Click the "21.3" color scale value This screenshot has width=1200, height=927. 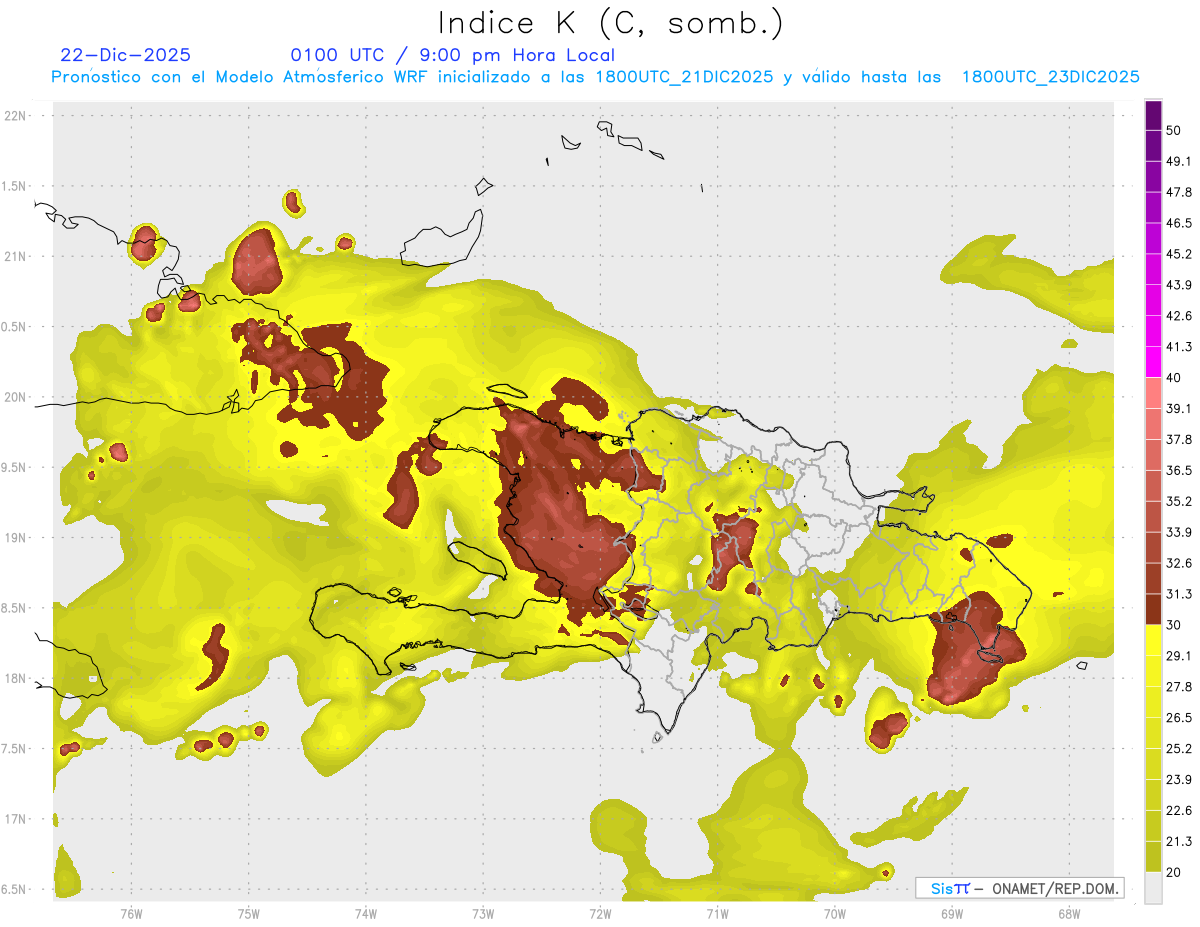(x=1179, y=841)
